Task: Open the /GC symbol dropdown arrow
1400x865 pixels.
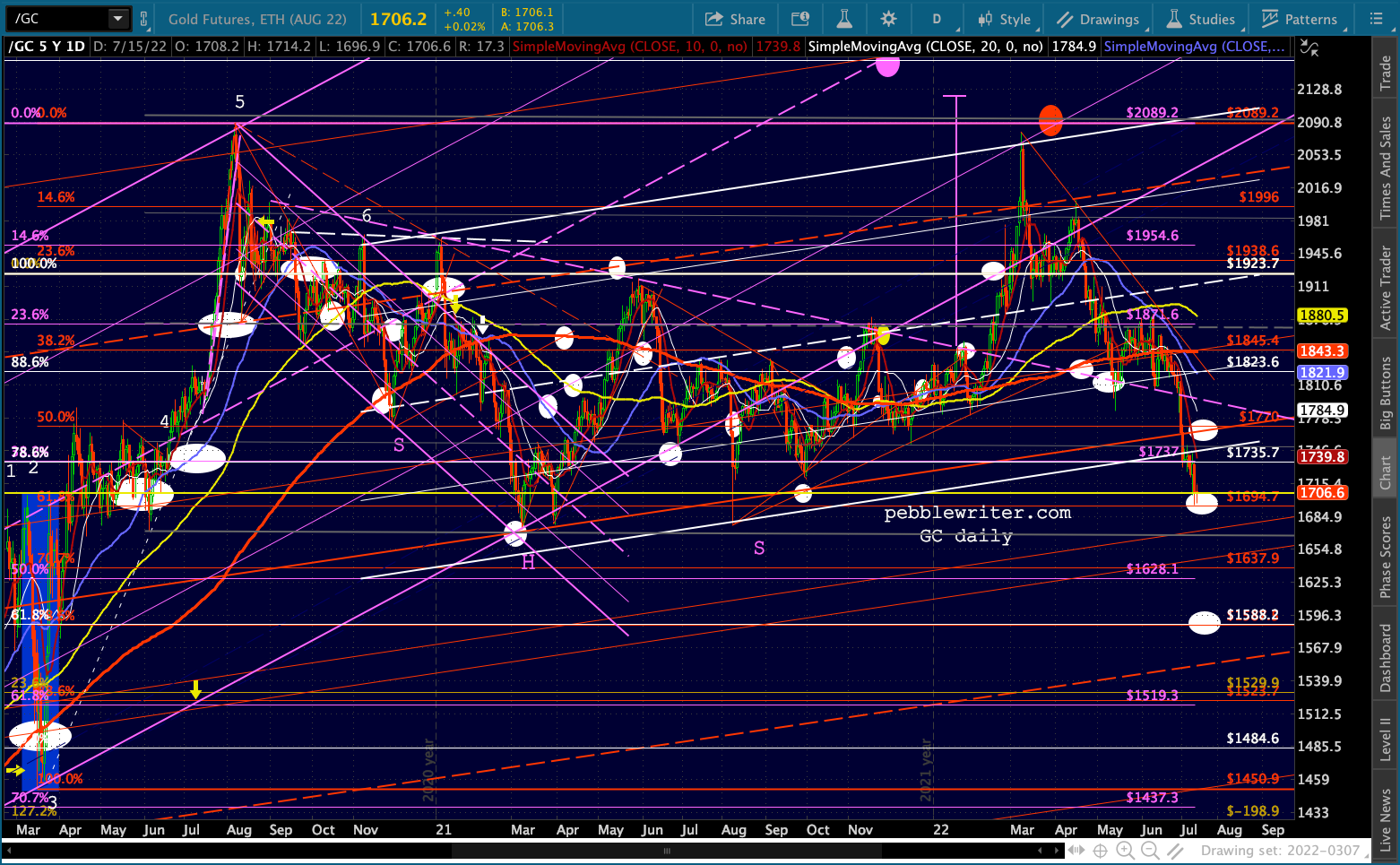Action: point(118,19)
